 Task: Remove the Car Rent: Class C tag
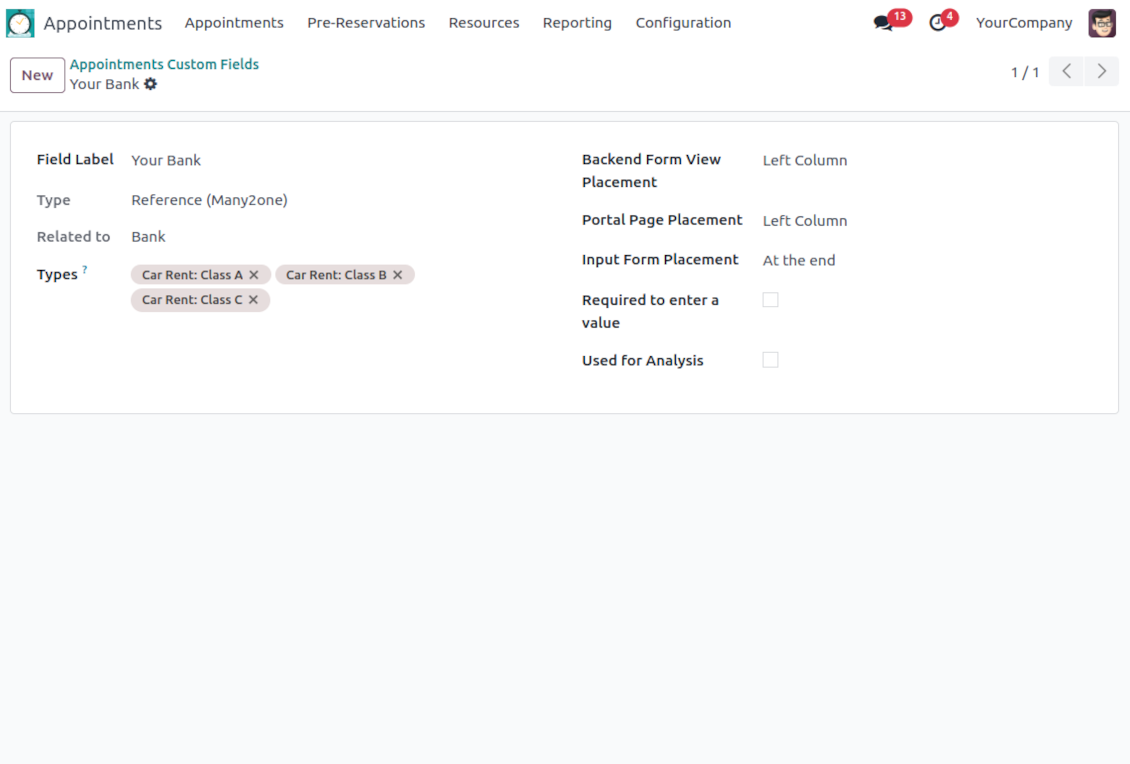(254, 300)
